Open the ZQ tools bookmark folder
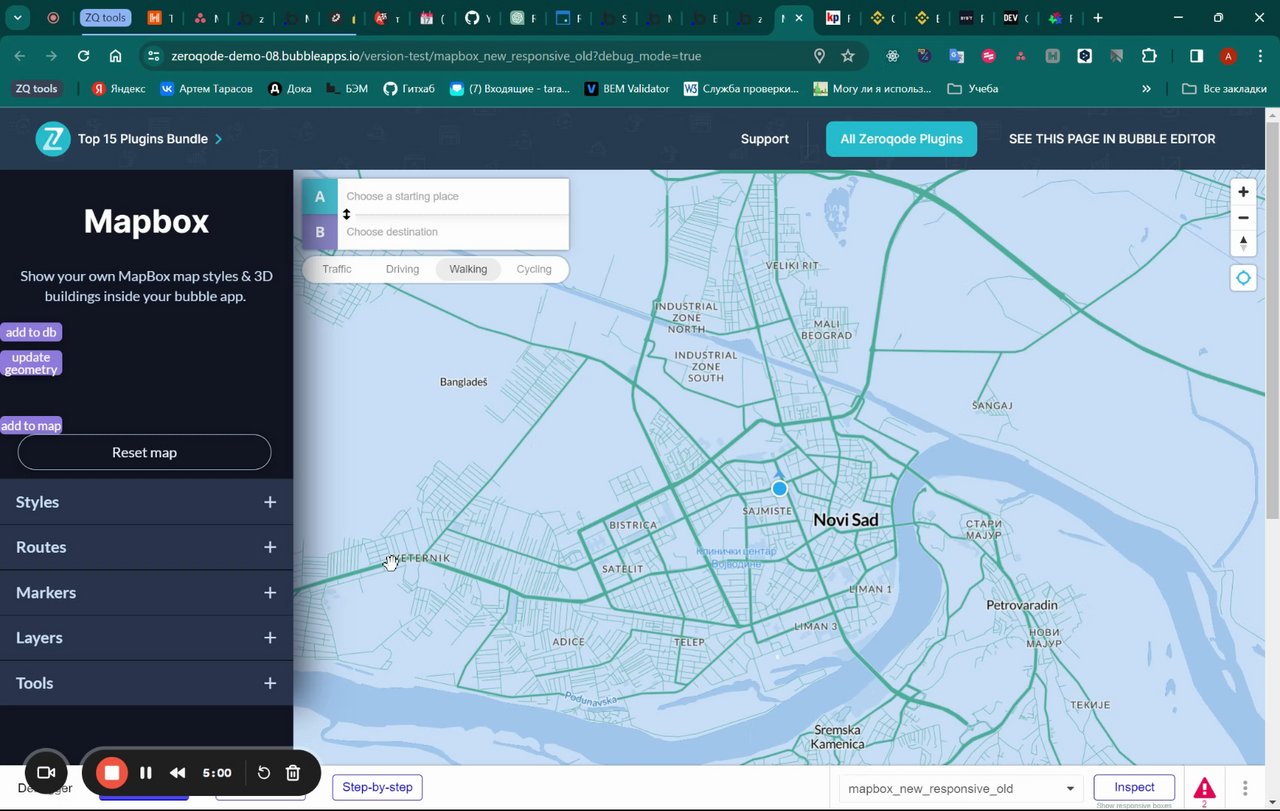The height and width of the screenshot is (811, 1280). (36, 89)
